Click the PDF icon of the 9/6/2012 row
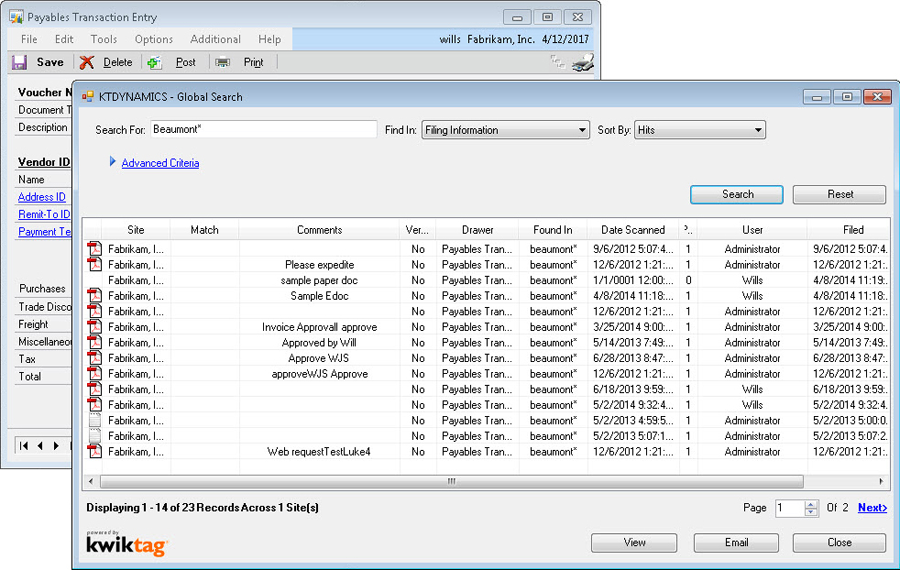Screen dimensions: 900x570 95,249
